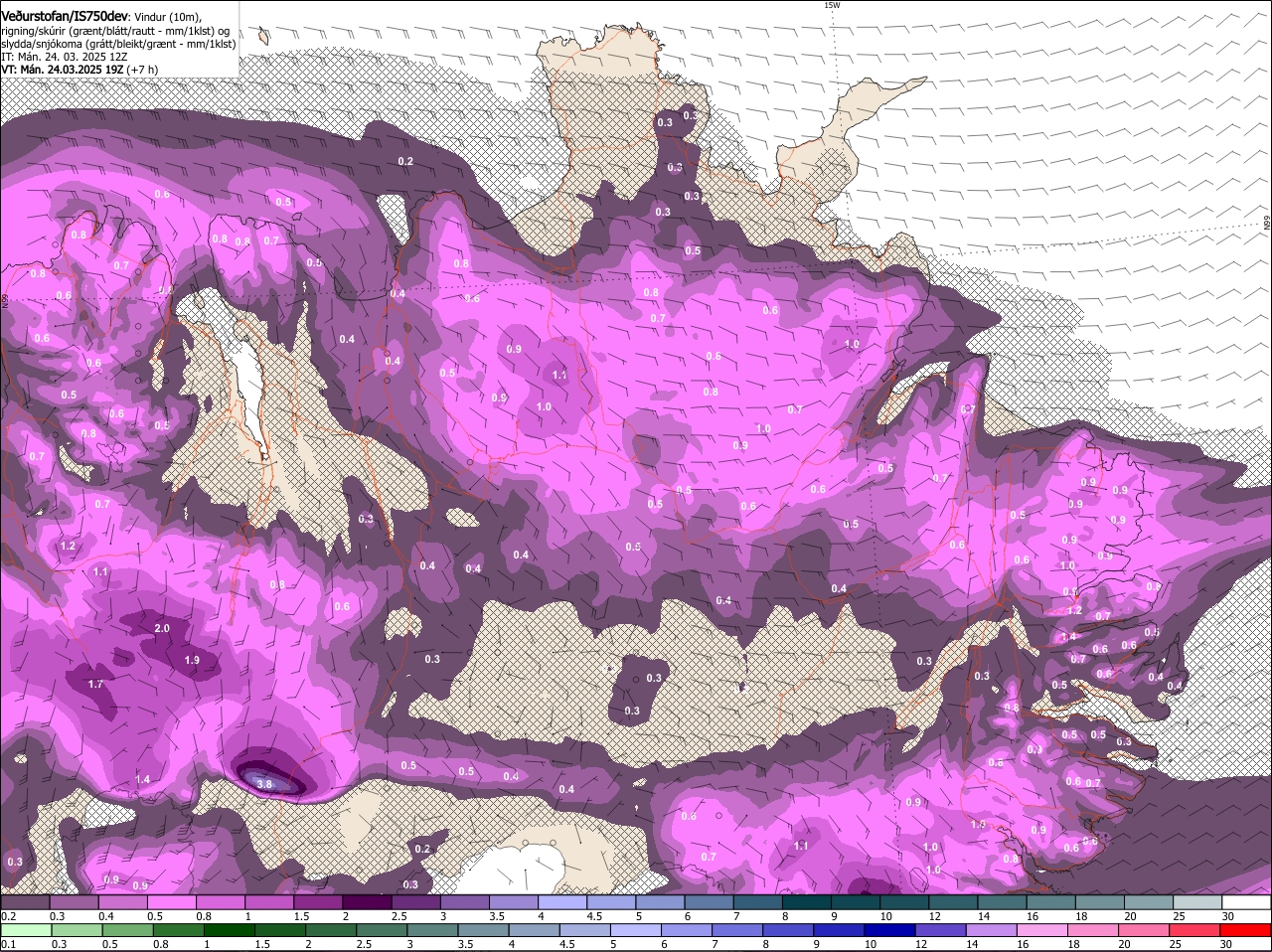This screenshot has width=1272, height=952.
Task: Pick the gray-green 3–3.5 rain legend swatch
Action: pos(432,930)
